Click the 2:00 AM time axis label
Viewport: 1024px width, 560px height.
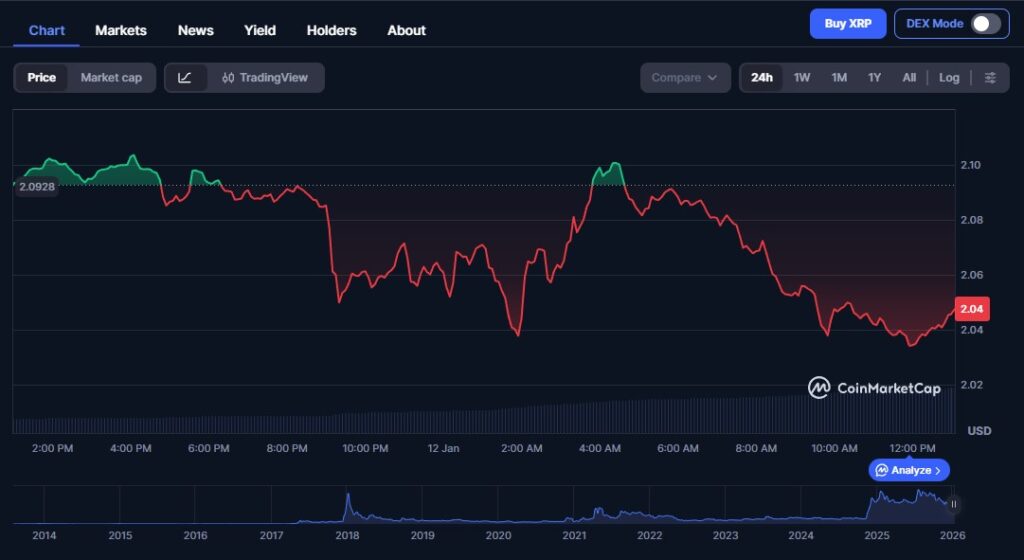pyautogui.click(x=521, y=448)
